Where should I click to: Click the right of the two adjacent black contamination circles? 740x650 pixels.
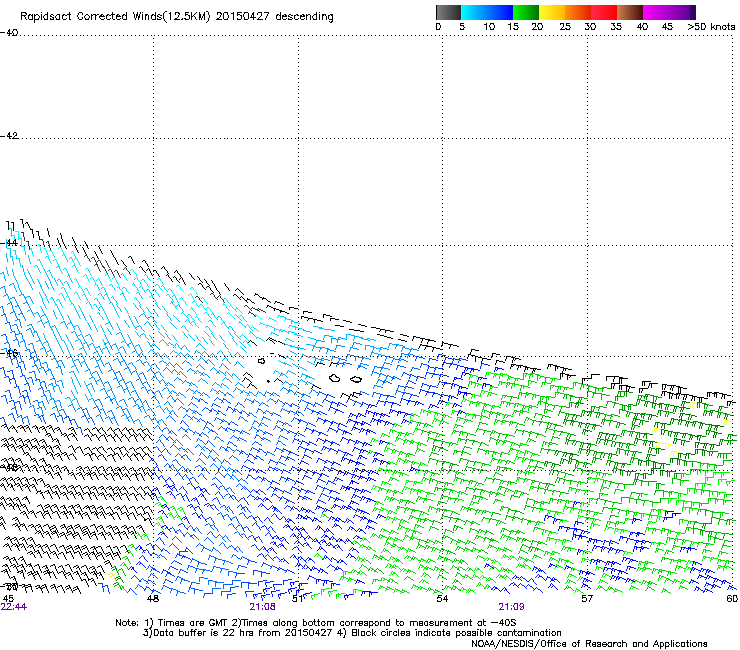point(356,379)
